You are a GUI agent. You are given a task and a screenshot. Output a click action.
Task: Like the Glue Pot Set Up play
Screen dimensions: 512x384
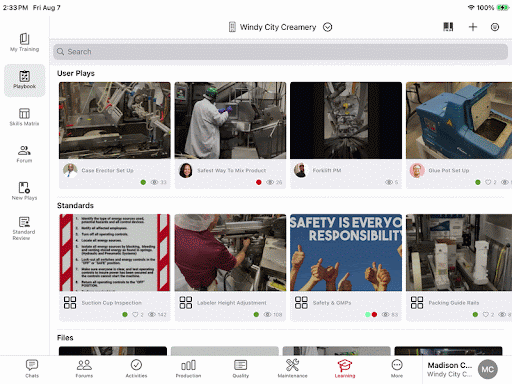point(488,182)
